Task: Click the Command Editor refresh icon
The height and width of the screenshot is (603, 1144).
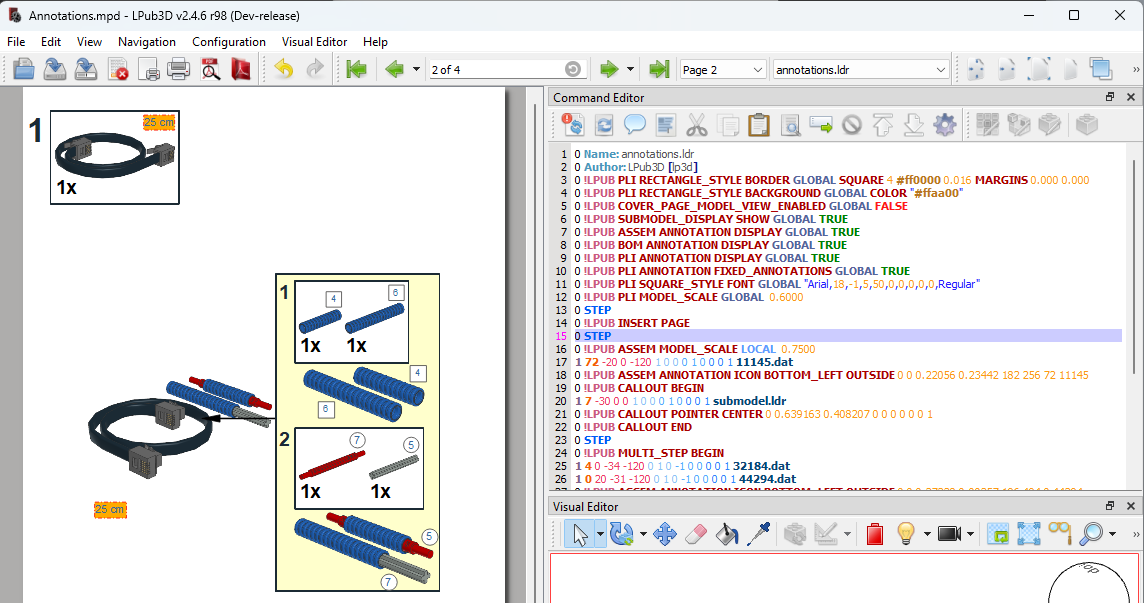Action: point(604,125)
